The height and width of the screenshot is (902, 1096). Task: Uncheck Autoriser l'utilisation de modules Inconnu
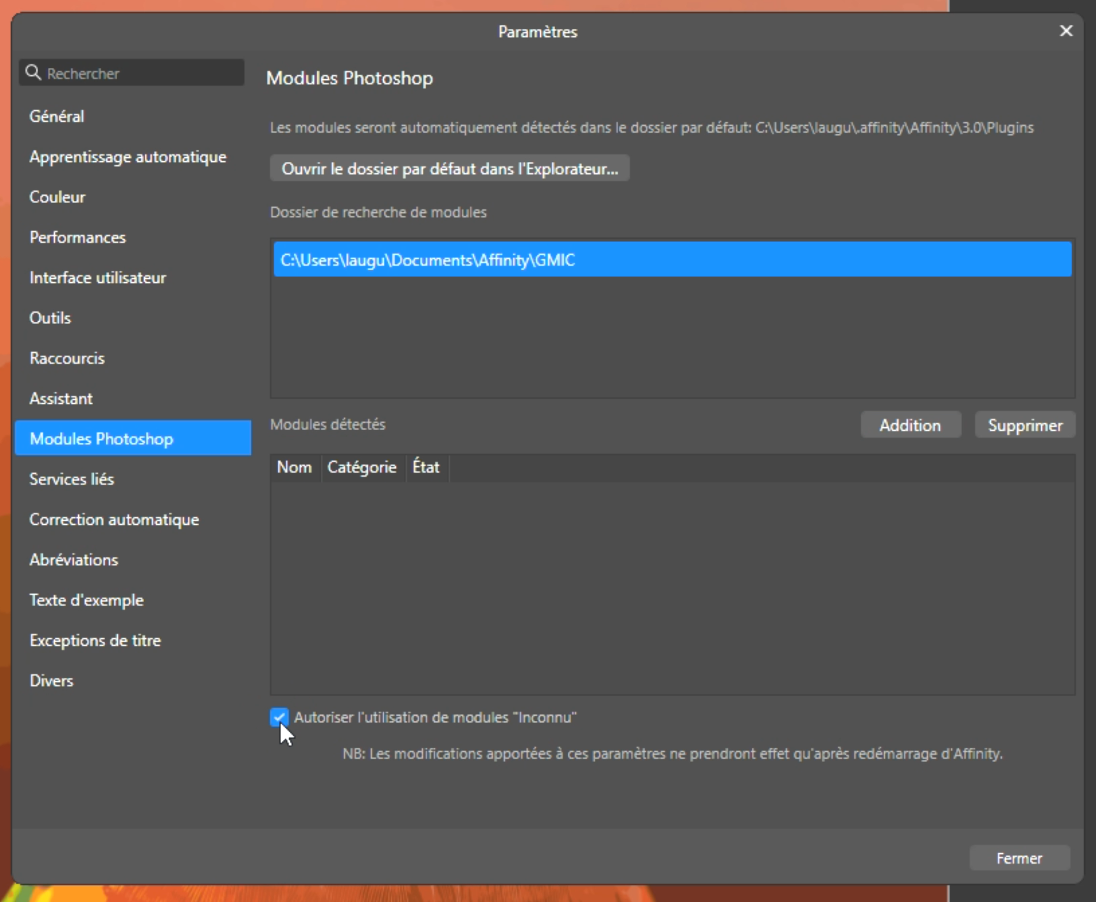pyautogui.click(x=279, y=717)
